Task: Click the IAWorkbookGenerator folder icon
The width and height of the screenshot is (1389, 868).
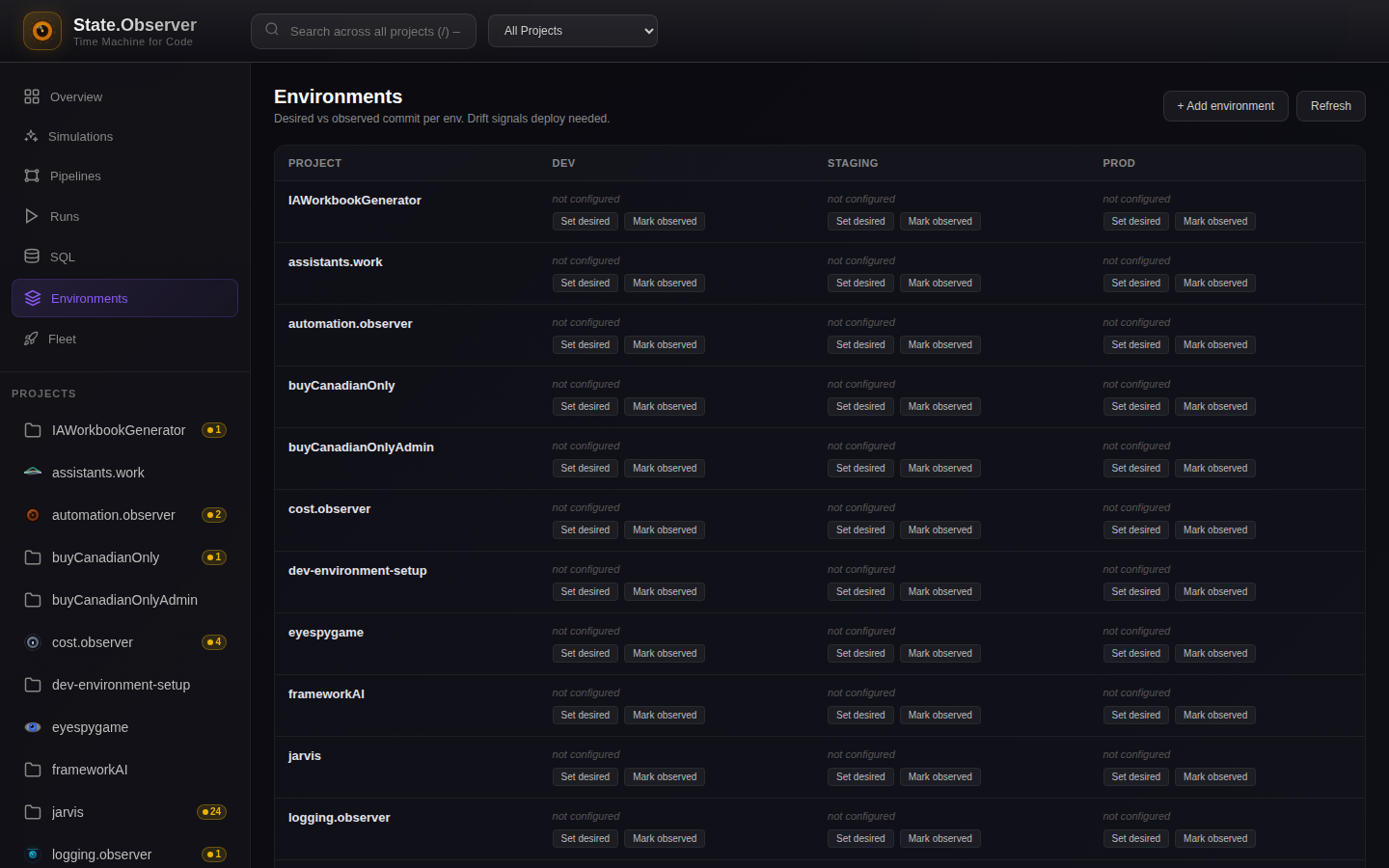Action: tap(33, 430)
